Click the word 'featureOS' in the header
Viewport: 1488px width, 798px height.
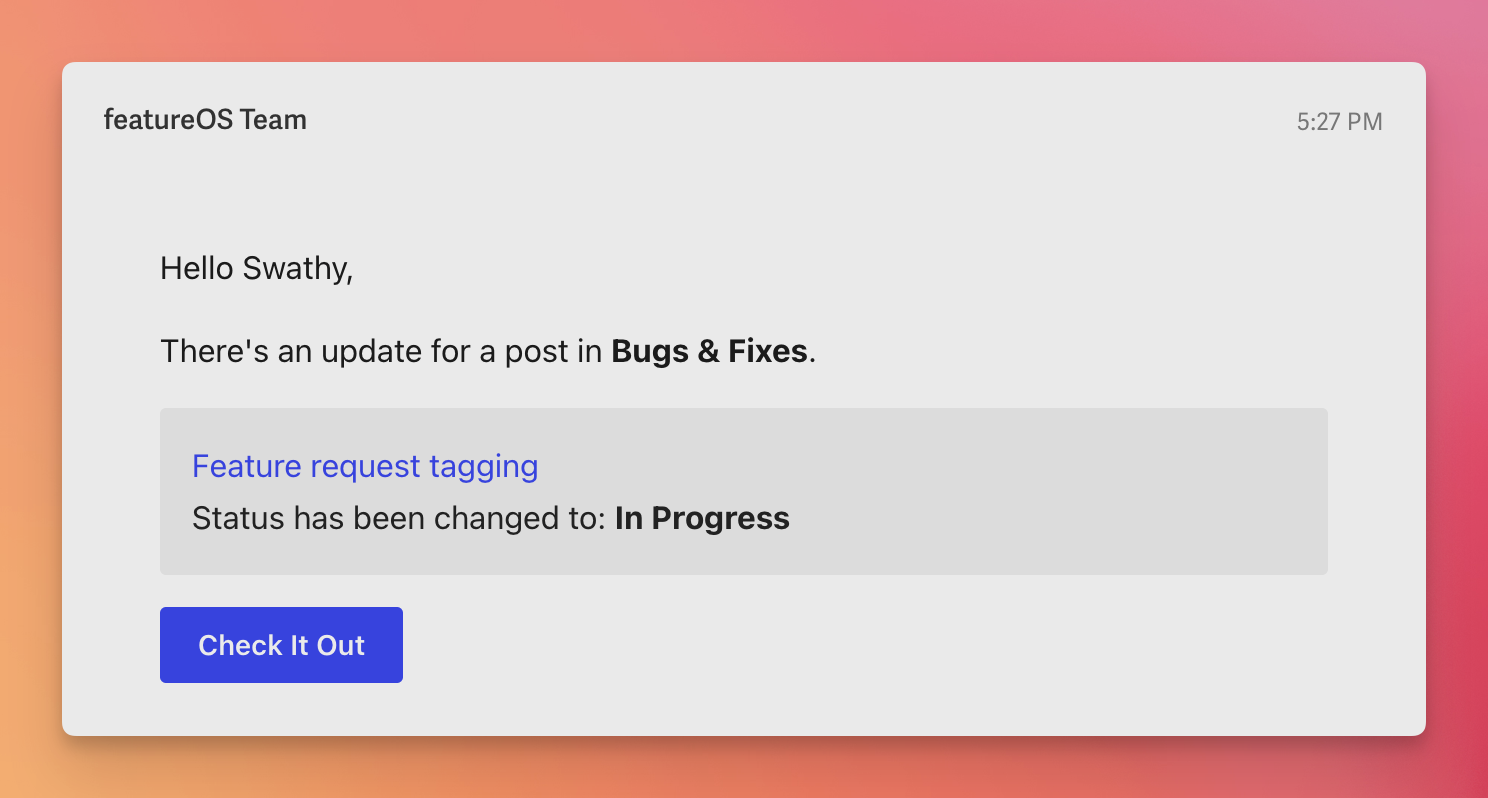(x=168, y=120)
